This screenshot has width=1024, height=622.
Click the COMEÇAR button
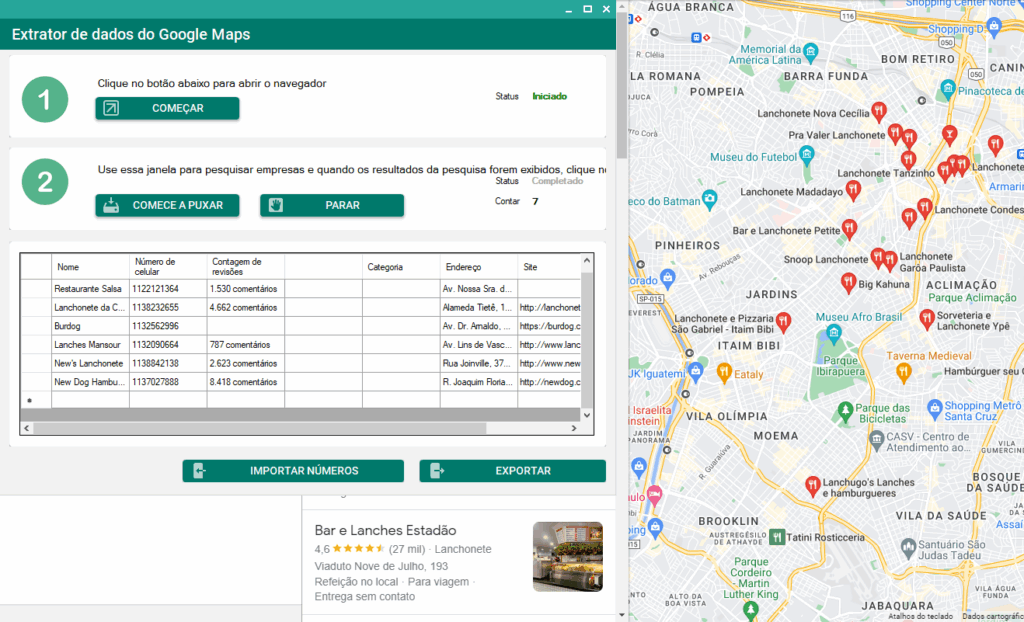167,108
